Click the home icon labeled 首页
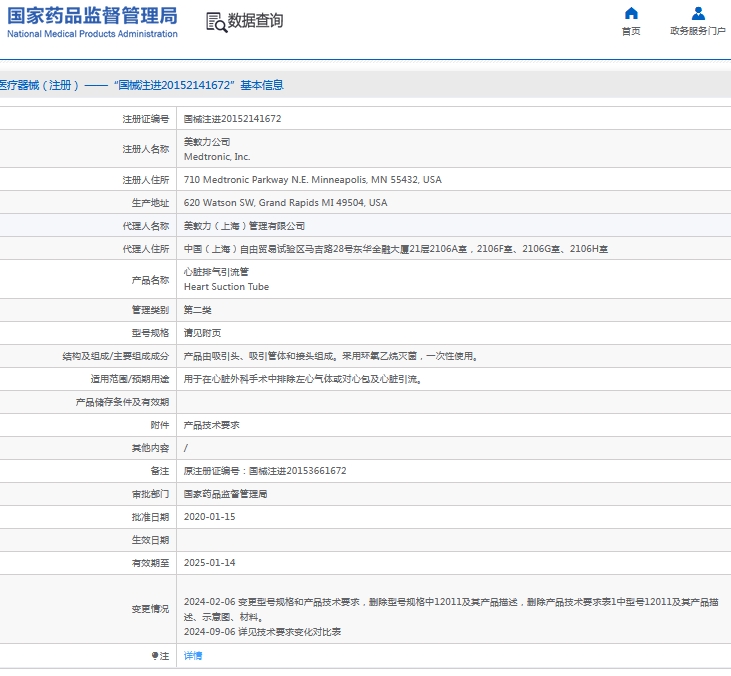Viewport: 731px width, 676px height. point(631,13)
